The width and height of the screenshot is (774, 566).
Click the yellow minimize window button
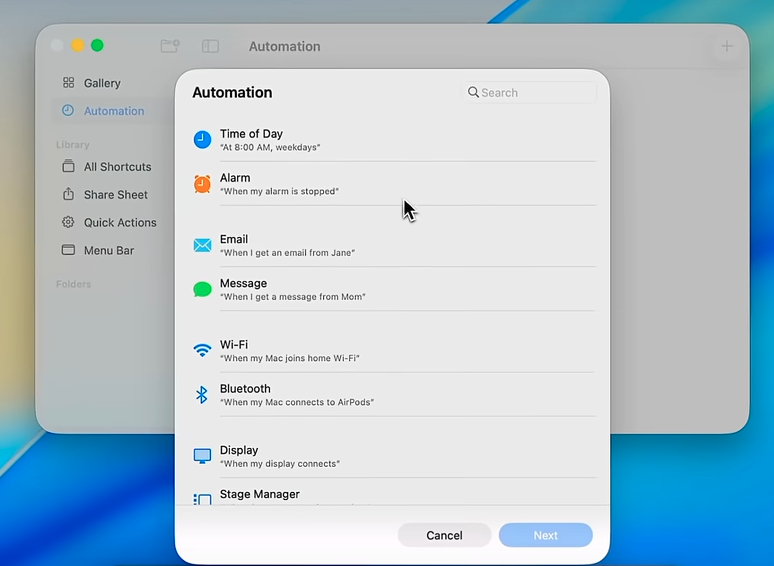77,45
